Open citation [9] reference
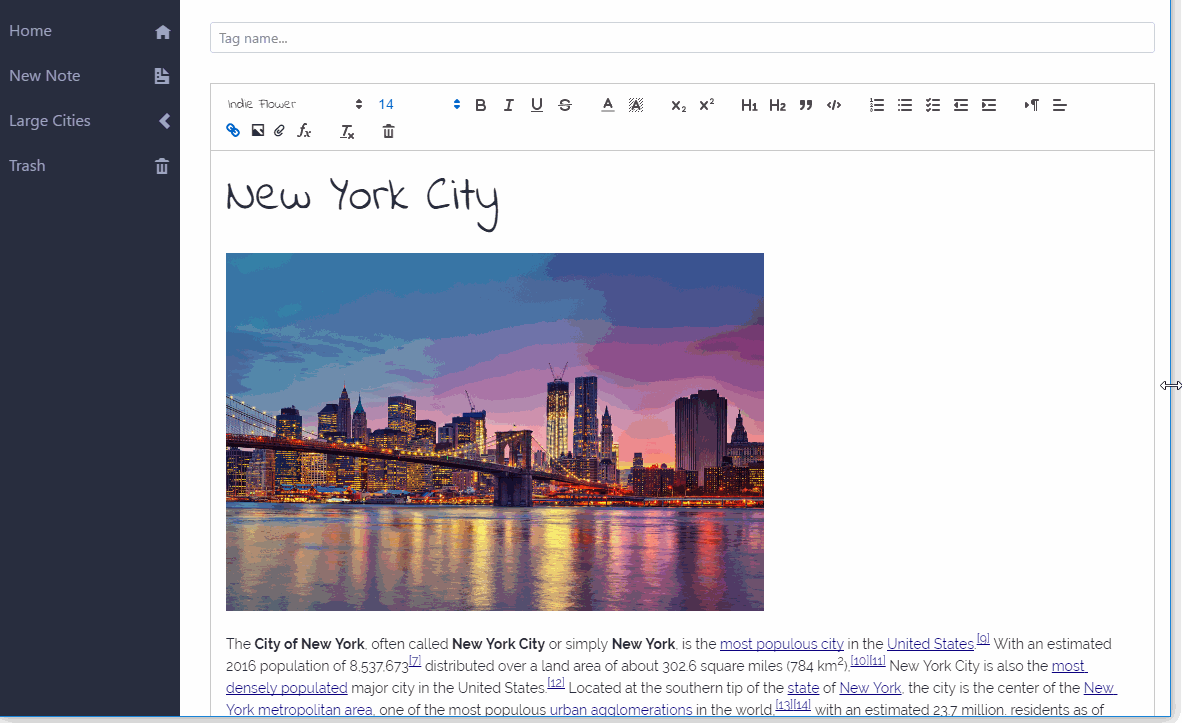Image resolution: width=1182 pixels, height=723 pixels. coord(983,639)
